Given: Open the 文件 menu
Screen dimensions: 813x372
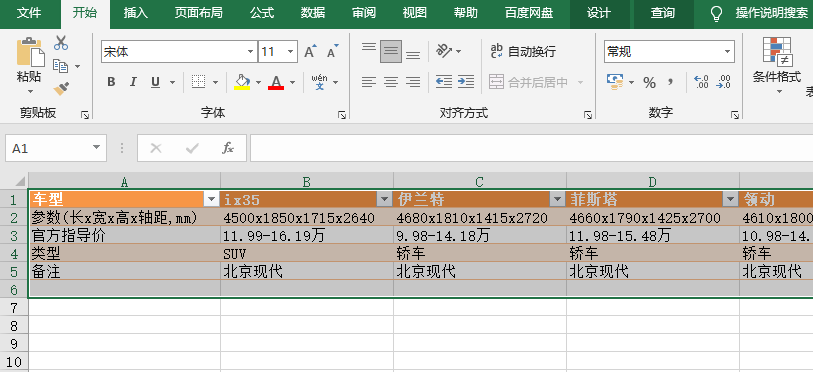Looking at the screenshot, I should (29, 13).
